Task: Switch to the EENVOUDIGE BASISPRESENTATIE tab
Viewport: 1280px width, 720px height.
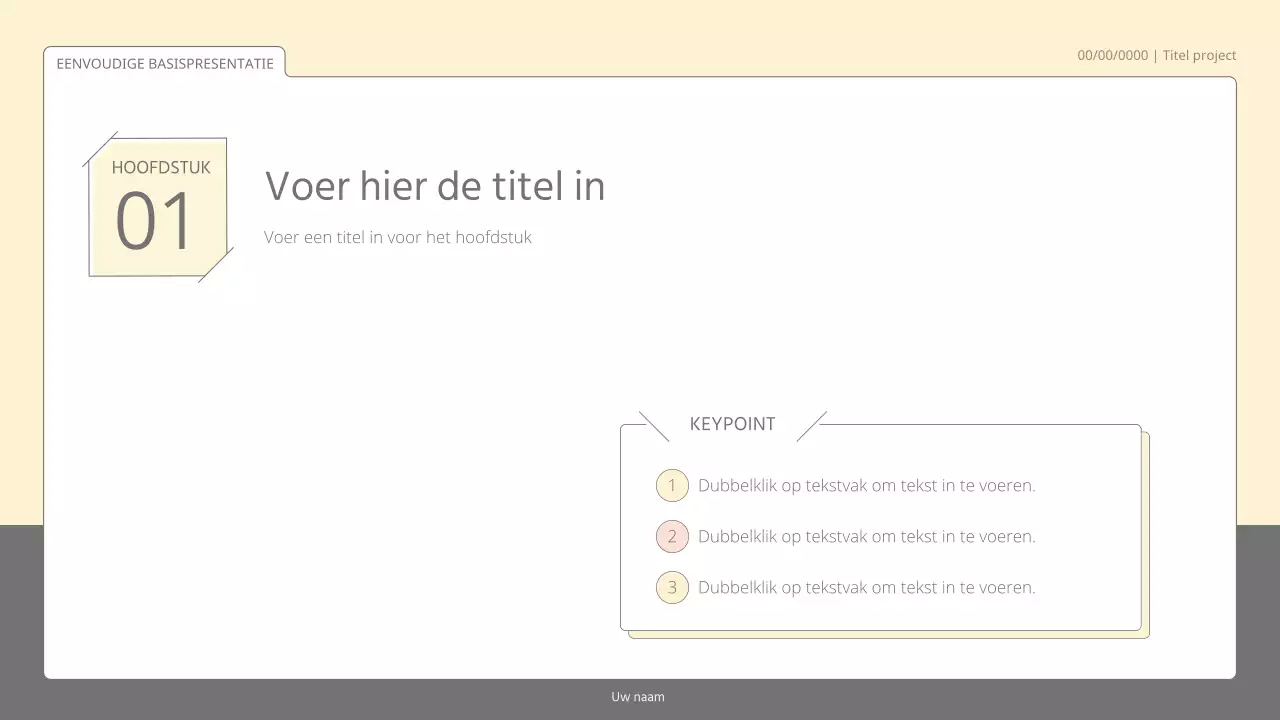Action: tap(166, 63)
